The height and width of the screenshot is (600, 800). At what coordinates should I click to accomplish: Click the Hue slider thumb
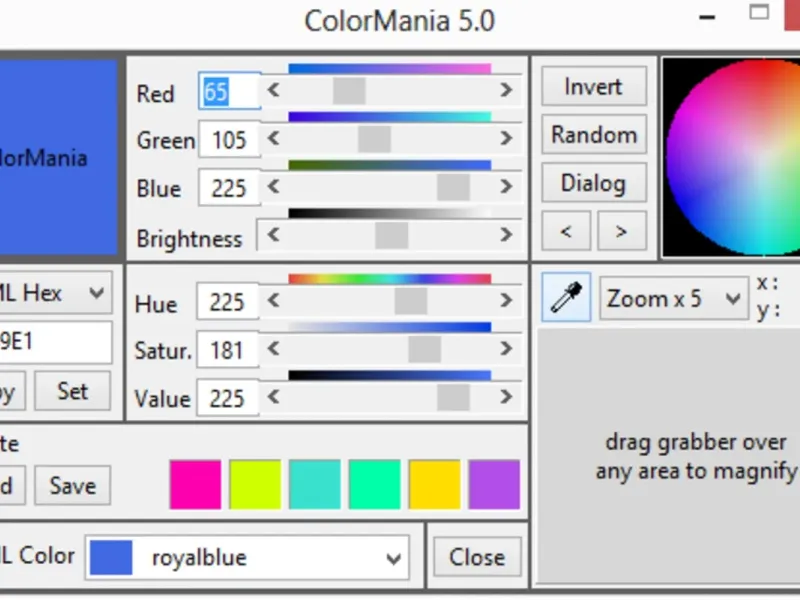coord(411,301)
